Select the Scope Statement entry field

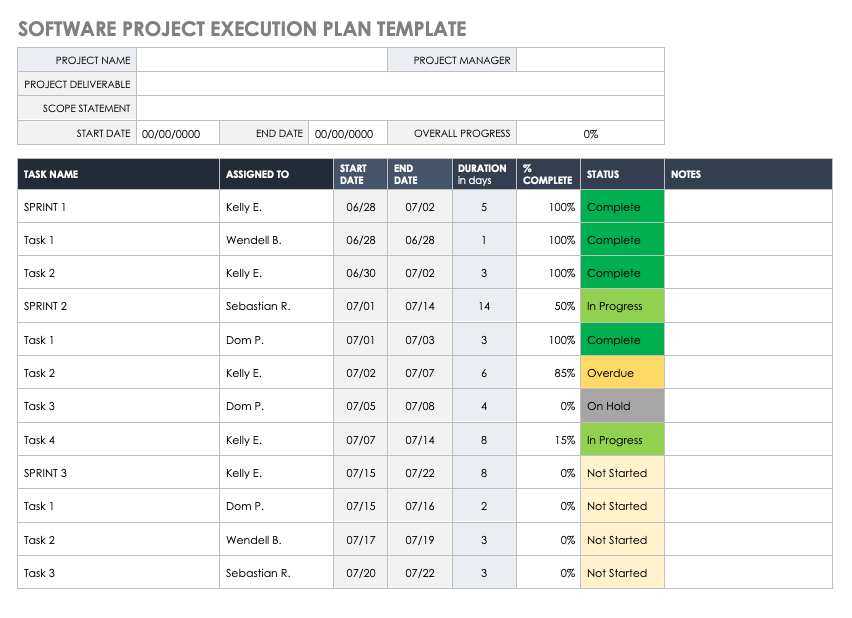coord(400,109)
